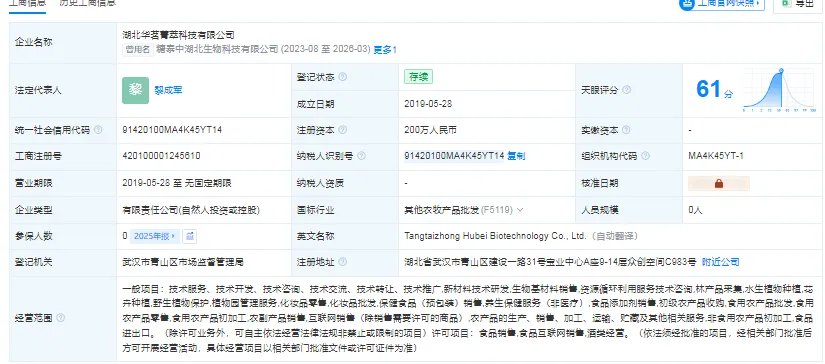Click the 企业类型 label cell
The width and height of the screenshot is (825, 364).
[63, 210]
